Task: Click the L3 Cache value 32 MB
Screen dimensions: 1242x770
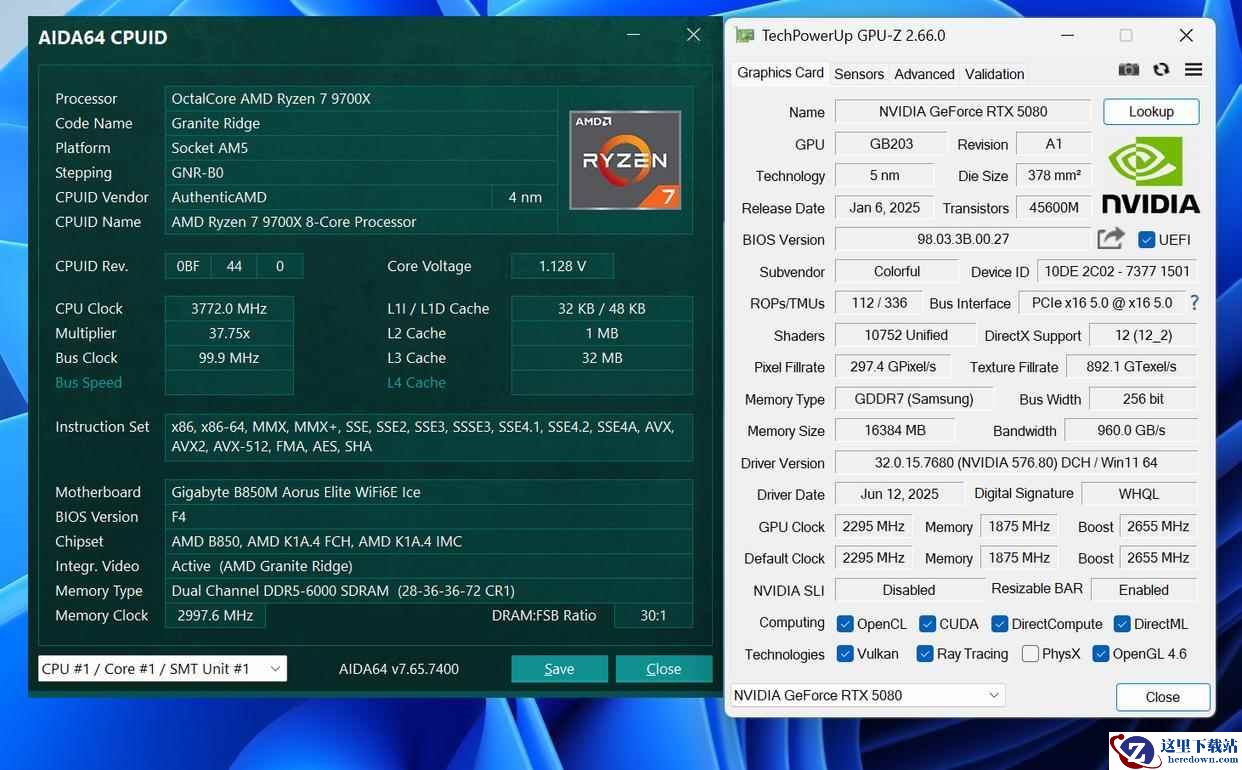Action: click(x=602, y=358)
